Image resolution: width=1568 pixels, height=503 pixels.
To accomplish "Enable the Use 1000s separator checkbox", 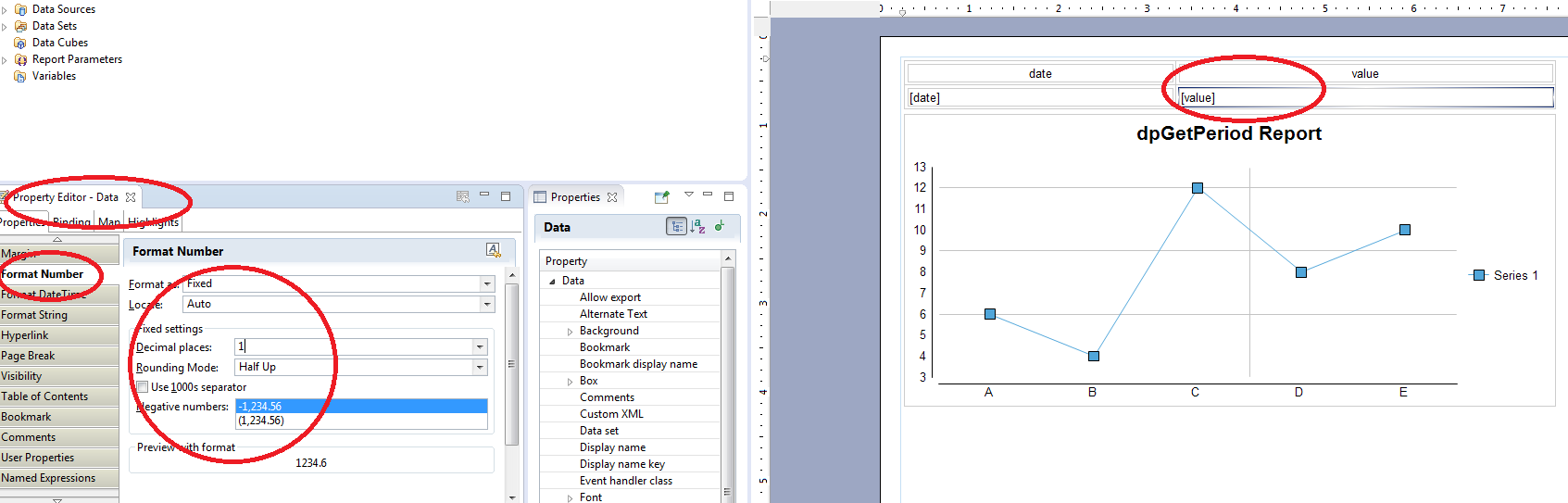I will pos(143,387).
